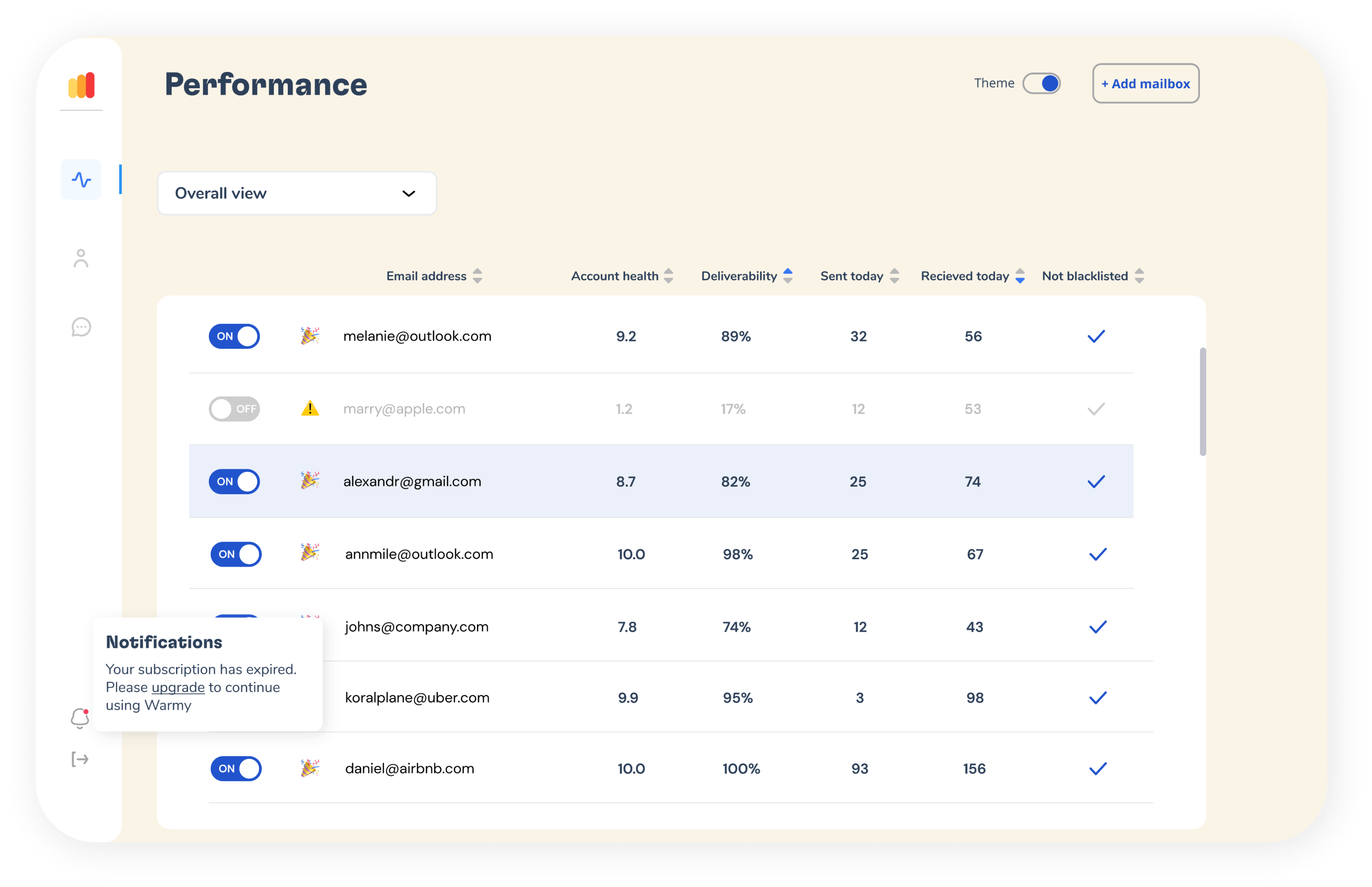Viewport: 1372px width, 887px height.
Task: Open the Performance activity icon in sidebar
Action: coord(81,180)
